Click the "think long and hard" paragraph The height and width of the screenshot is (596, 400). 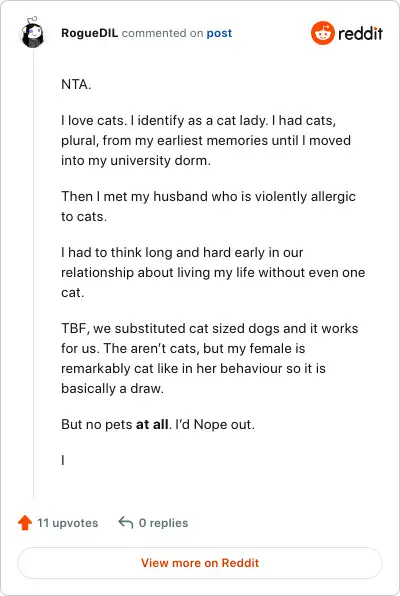tap(213, 273)
